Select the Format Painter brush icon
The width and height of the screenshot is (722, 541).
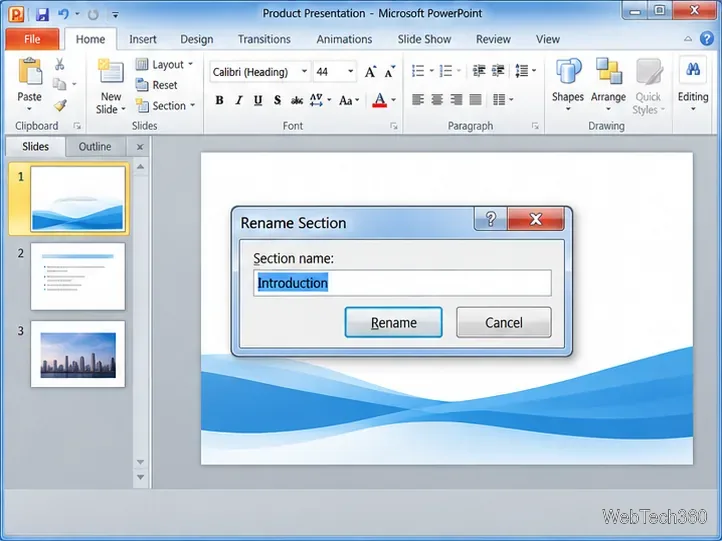(60, 105)
